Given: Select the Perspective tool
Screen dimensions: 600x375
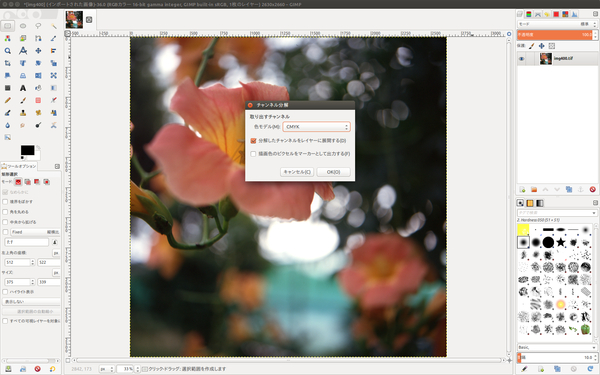Looking at the screenshot, I should (x=23, y=75).
